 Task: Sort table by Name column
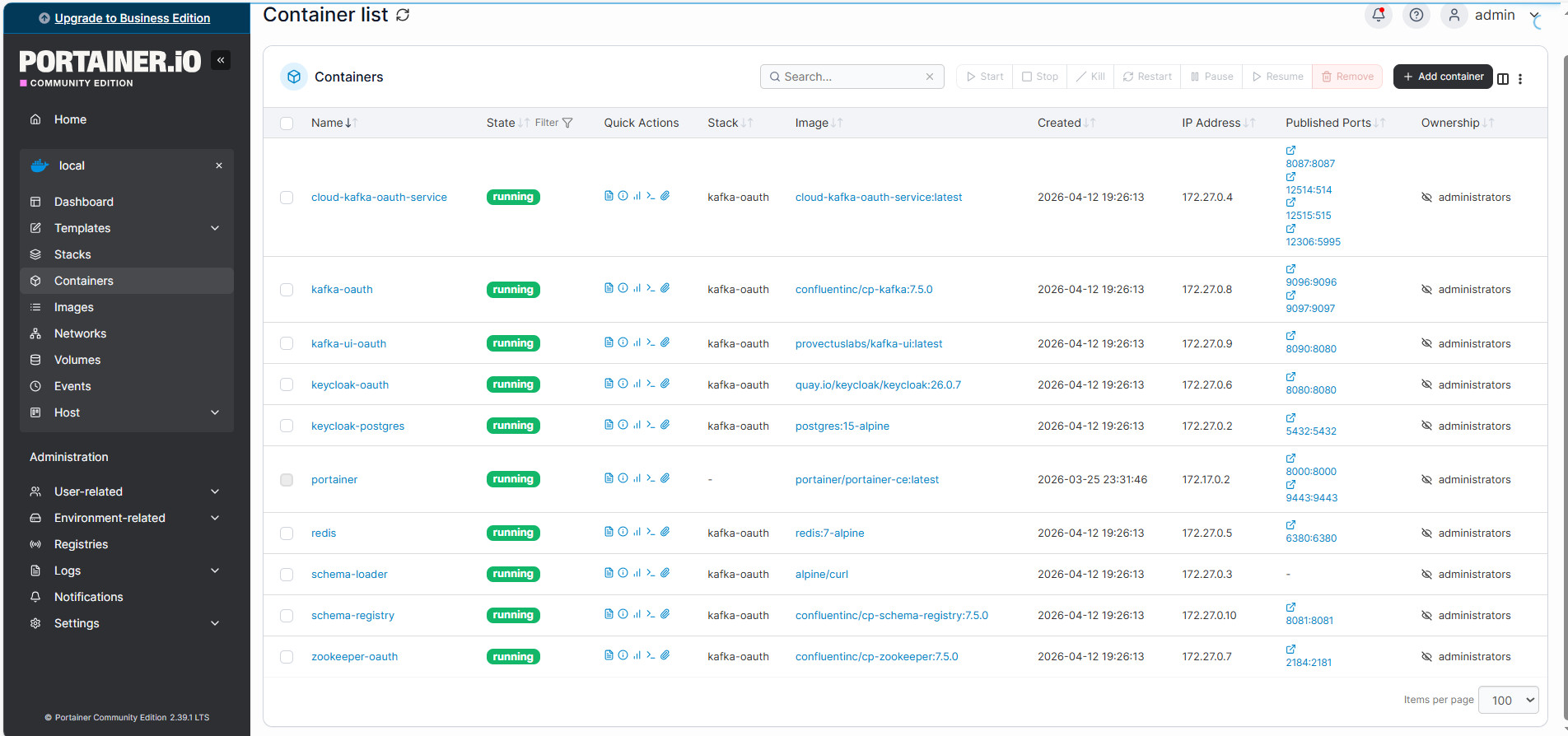tap(334, 123)
